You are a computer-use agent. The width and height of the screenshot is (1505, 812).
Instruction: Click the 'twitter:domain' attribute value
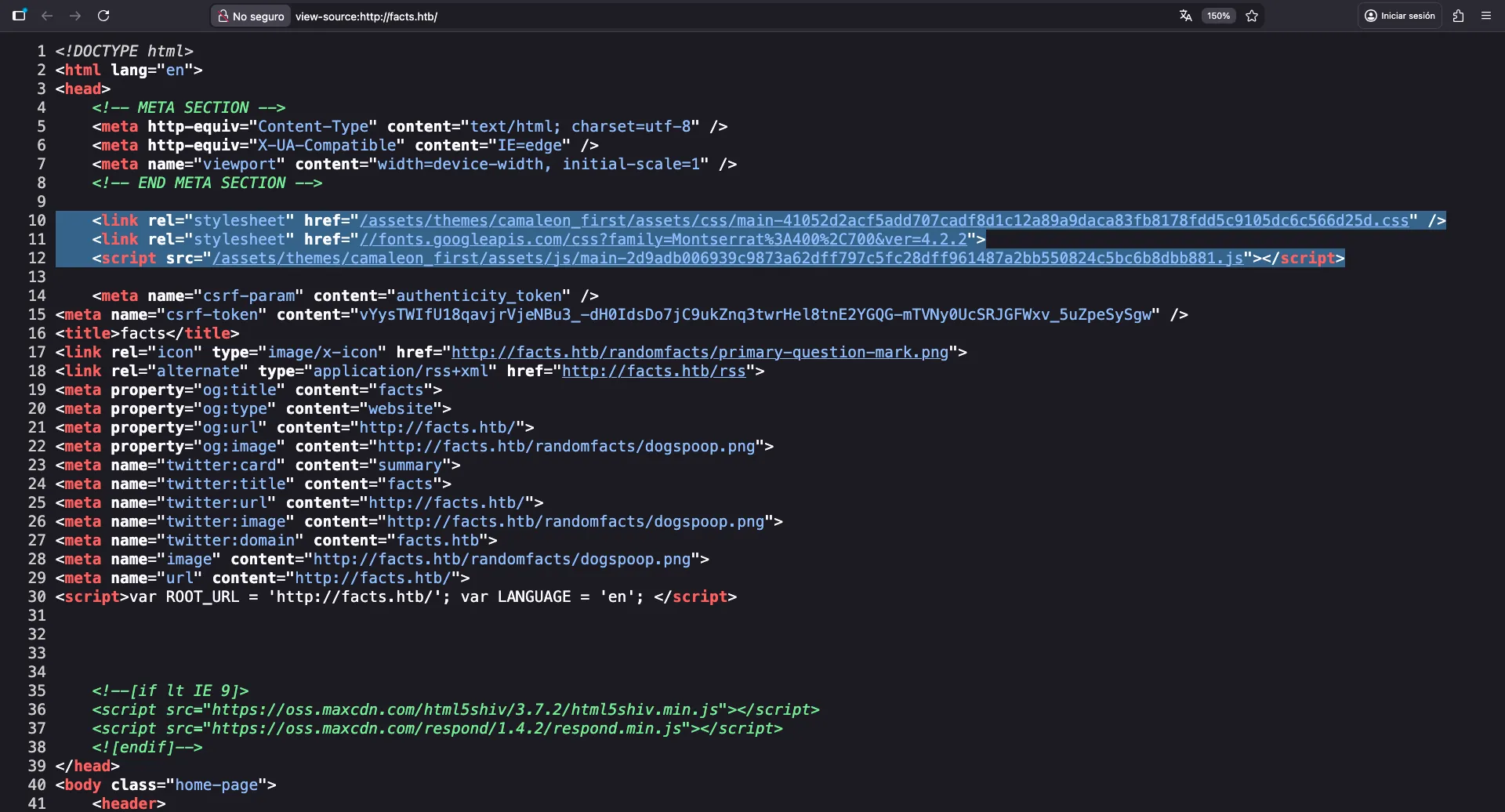pyautogui.click(x=230, y=540)
